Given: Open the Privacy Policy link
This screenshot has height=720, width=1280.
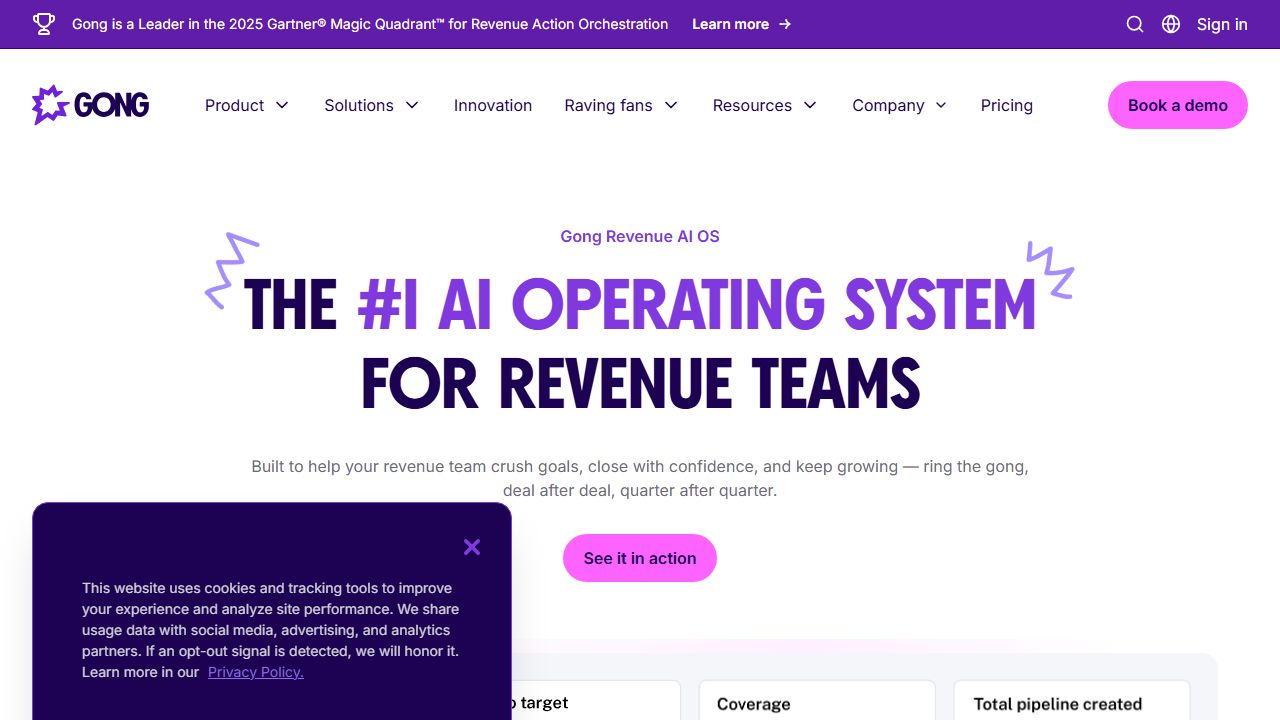Looking at the screenshot, I should pos(255,672).
